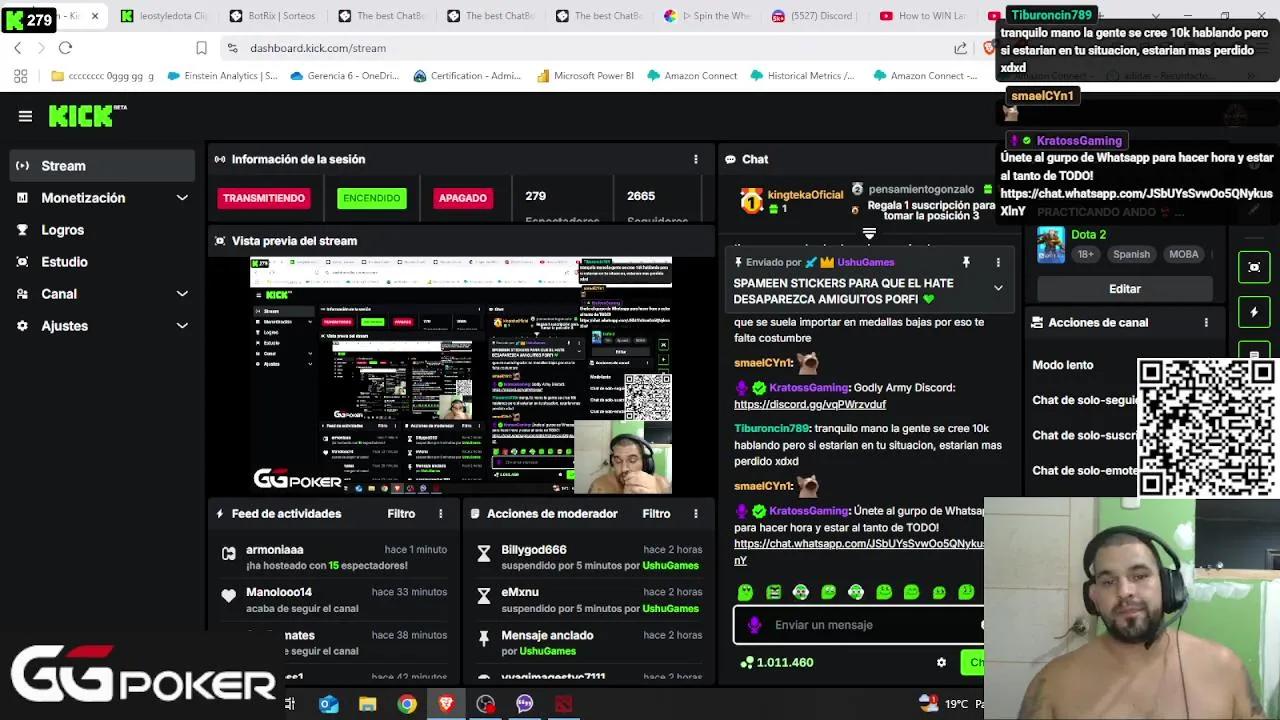
Task: Open chat settings gear icon
Action: [x=941, y=662]
